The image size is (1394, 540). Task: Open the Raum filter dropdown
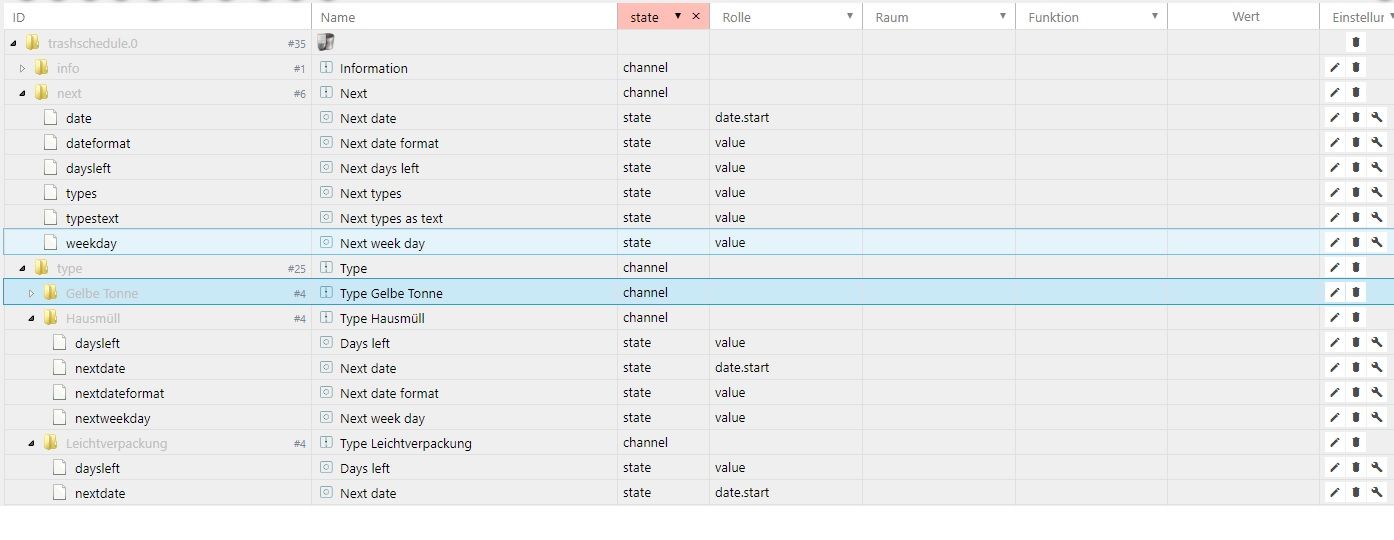pyautogui.click(x=1002, y=16)
